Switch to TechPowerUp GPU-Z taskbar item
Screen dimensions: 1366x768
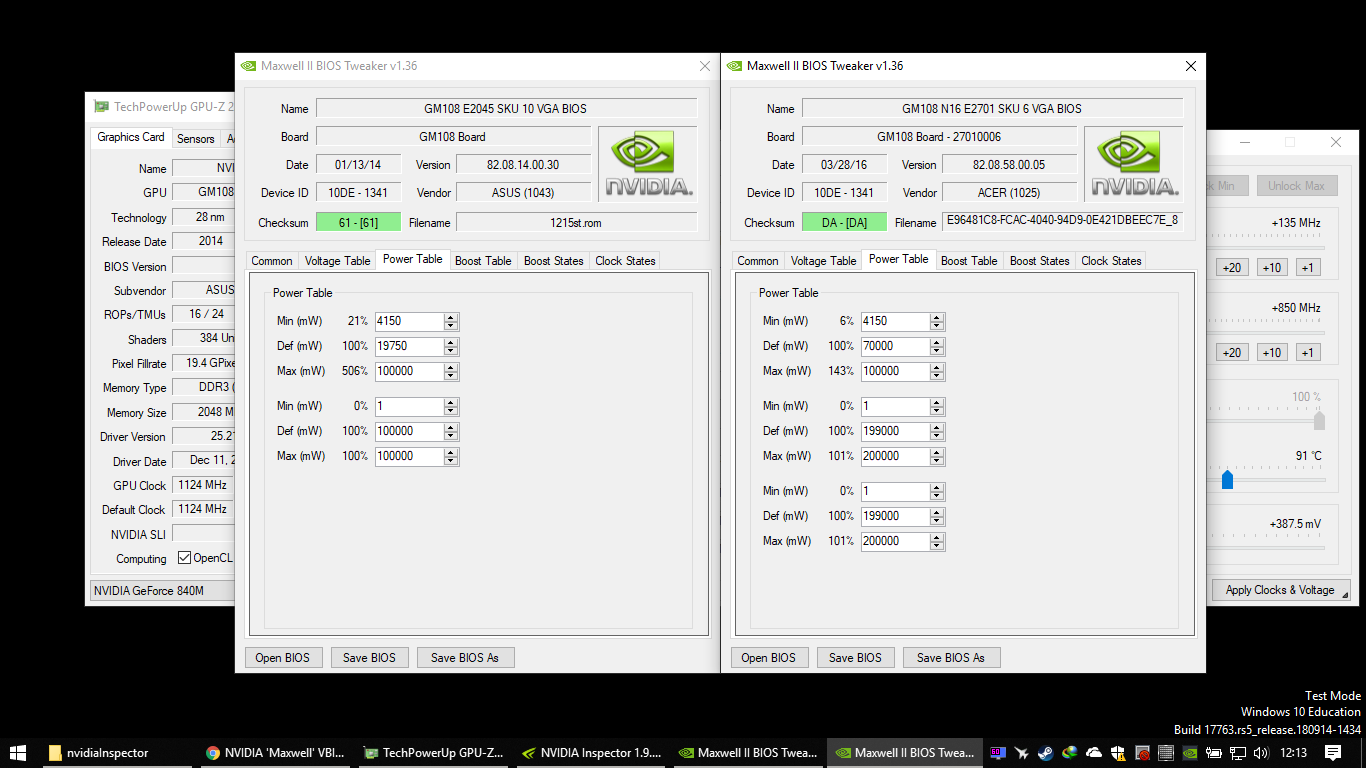click(x=433, y=753)
